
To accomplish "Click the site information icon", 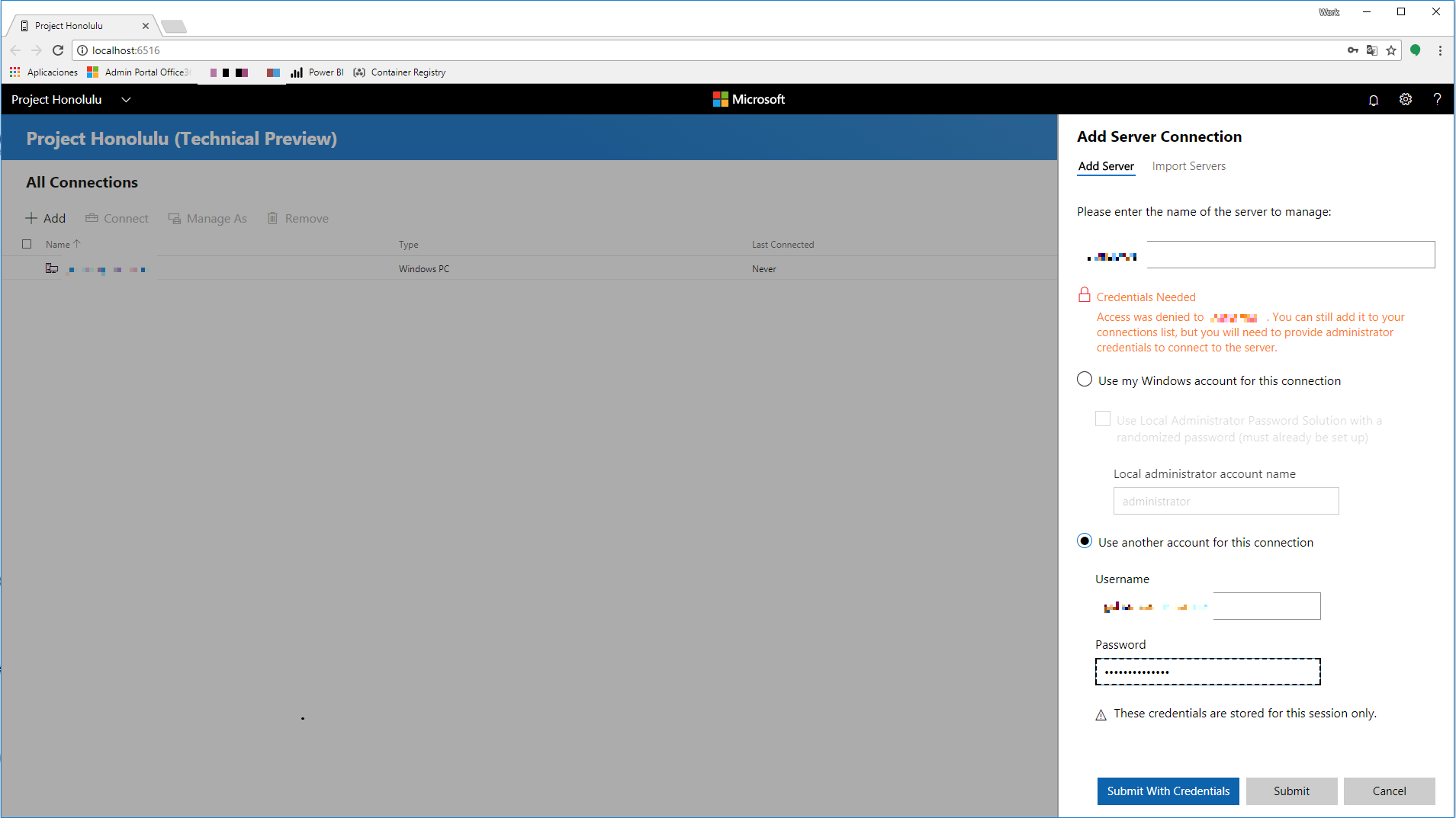I will click(x=82, y=50).
